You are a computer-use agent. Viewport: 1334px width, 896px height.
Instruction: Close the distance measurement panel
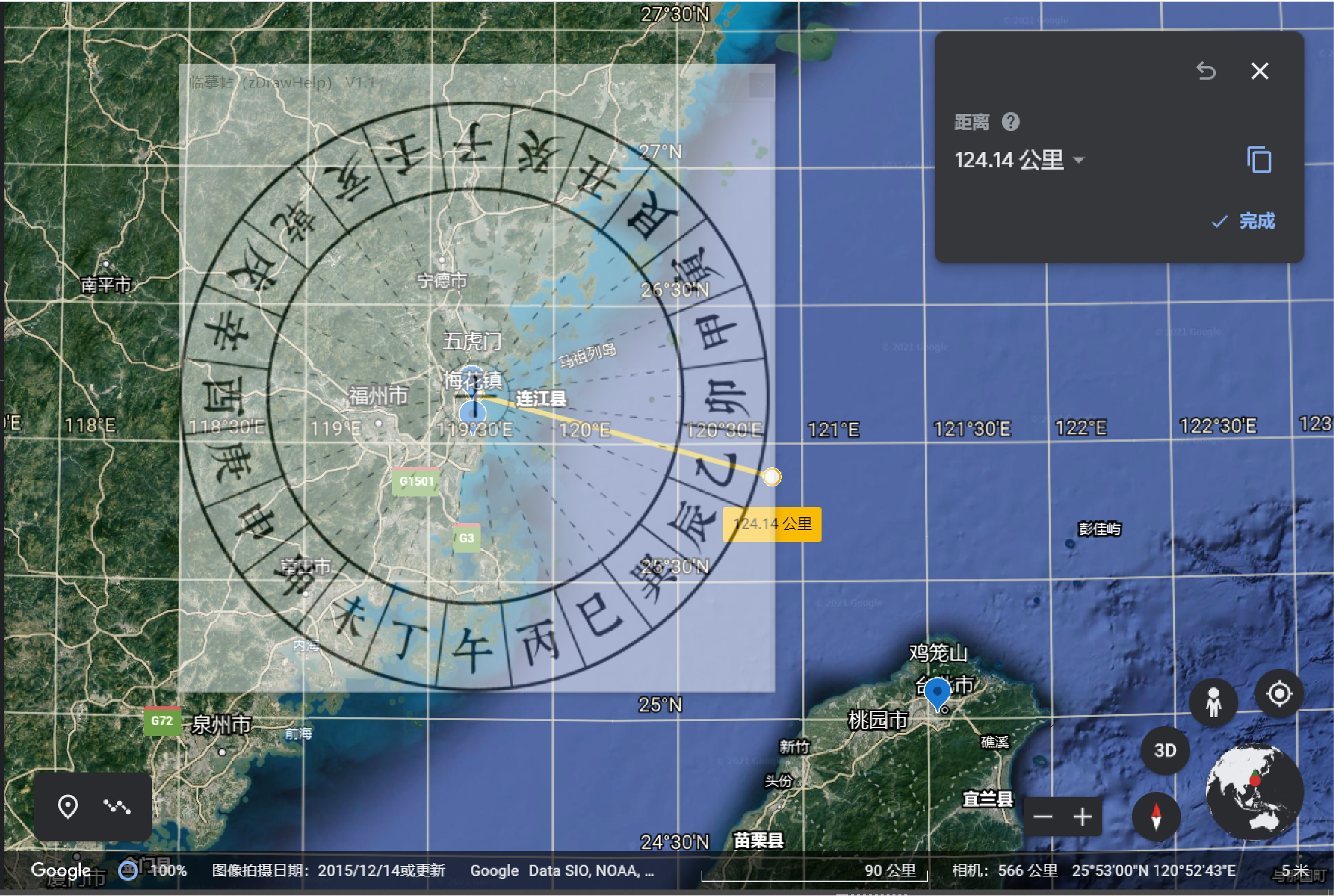(1260, 71)
